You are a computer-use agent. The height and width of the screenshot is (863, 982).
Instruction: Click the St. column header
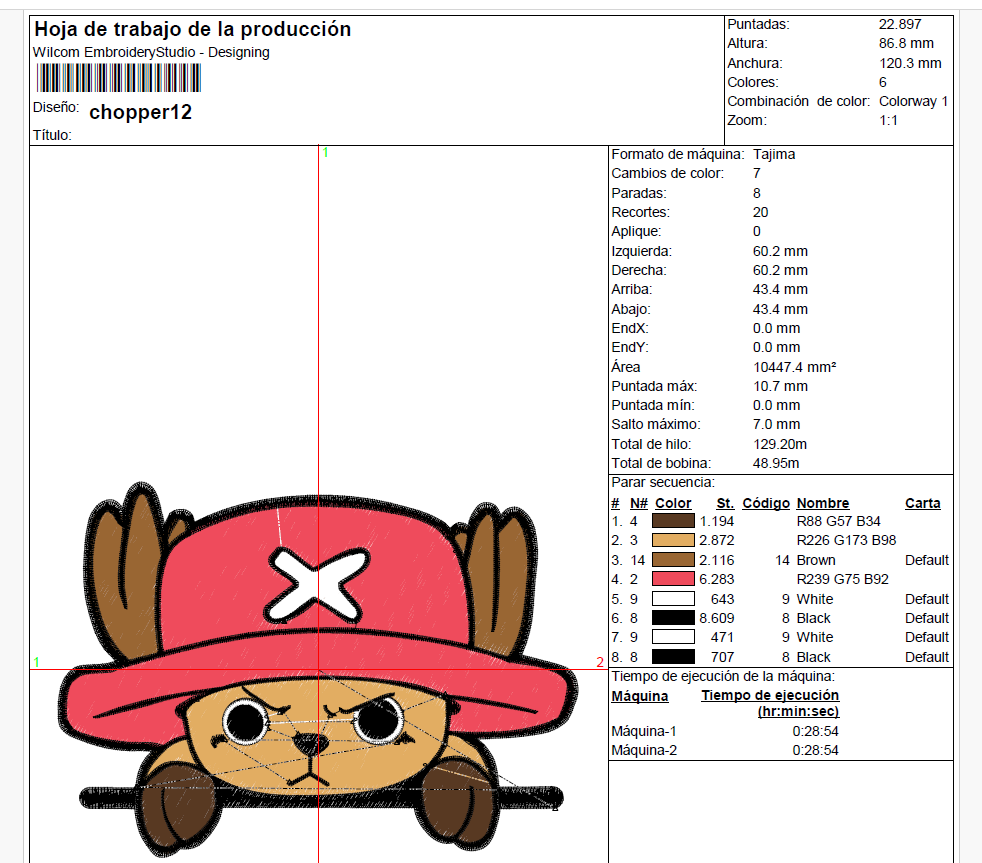click(x=725, y=504)
